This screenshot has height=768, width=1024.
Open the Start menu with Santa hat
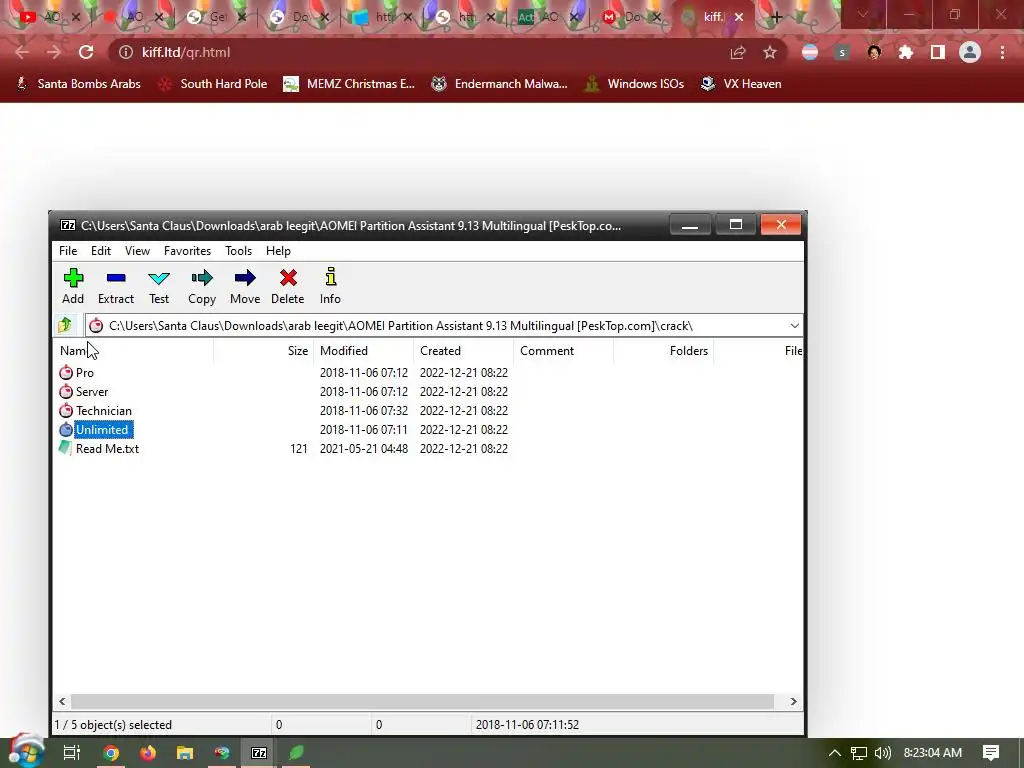(26, 752)
